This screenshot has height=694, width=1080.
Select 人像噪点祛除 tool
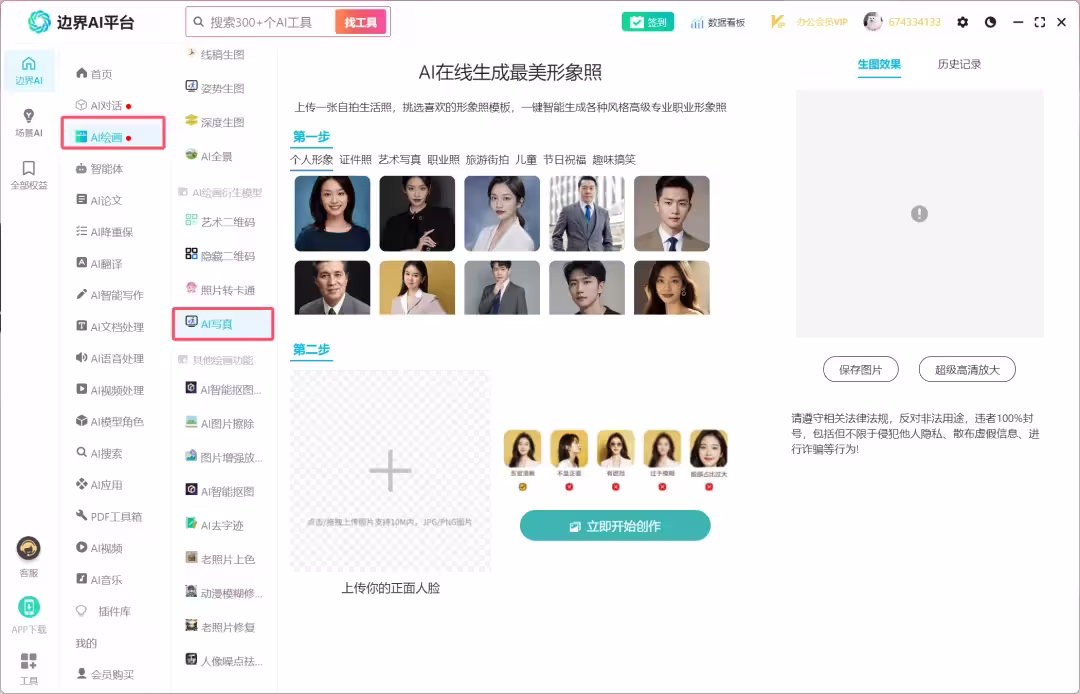(x=224, y=661)
